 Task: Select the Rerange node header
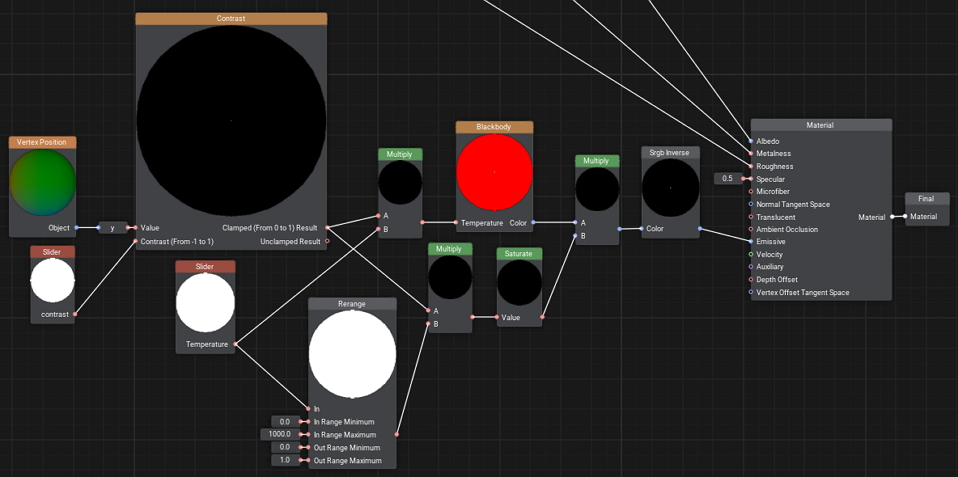coord(352,304)
